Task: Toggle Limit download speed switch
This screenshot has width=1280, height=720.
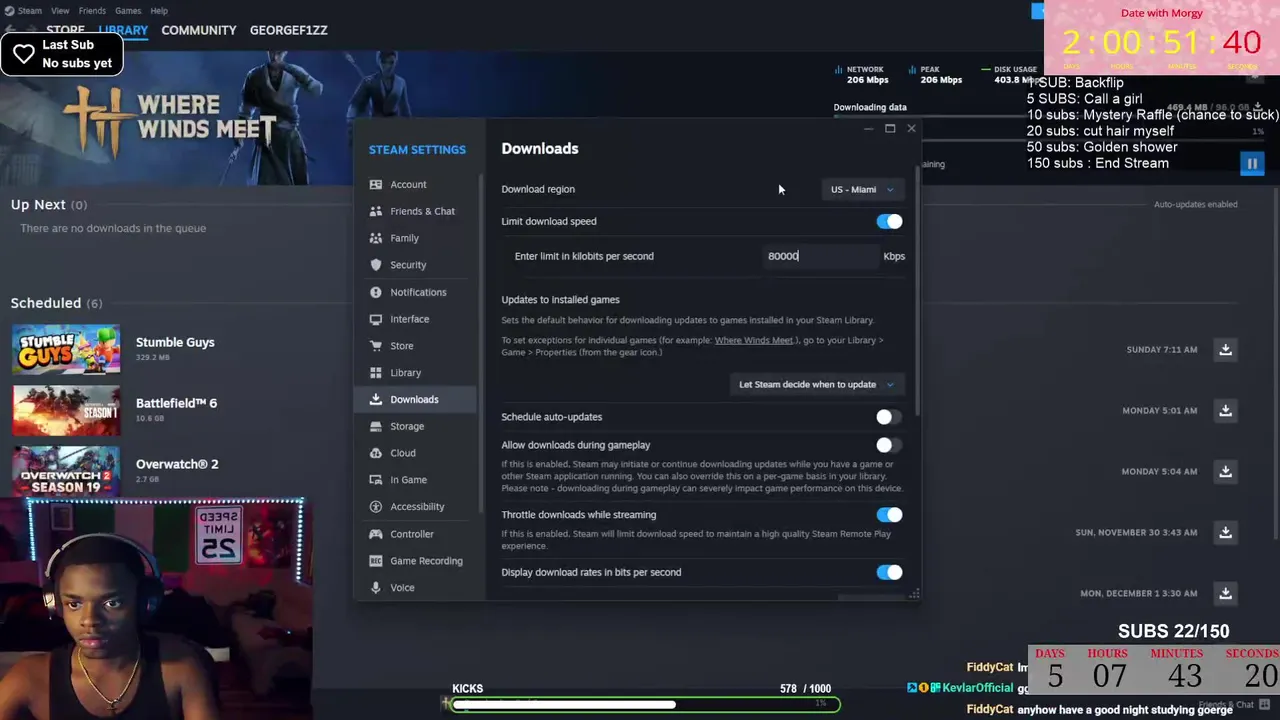Action: point(889,222)
